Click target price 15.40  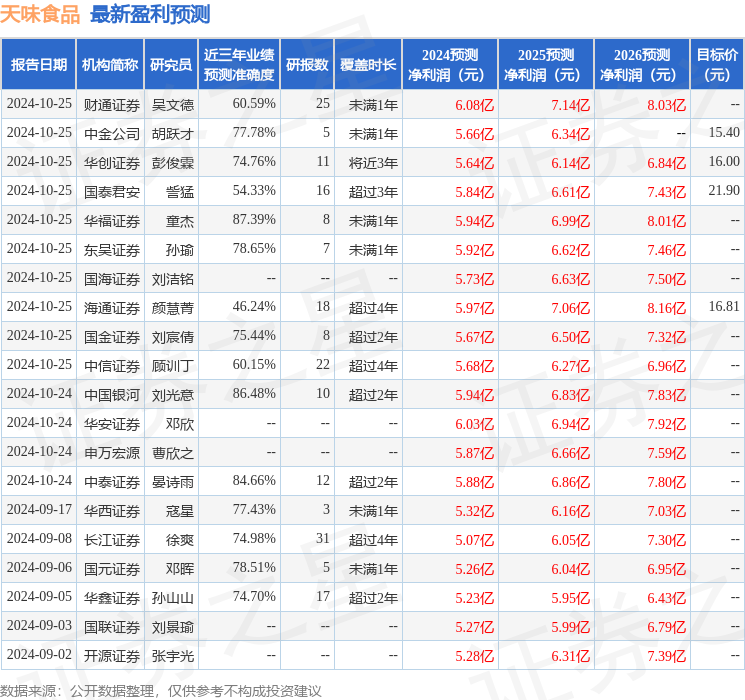pos(724,132)
